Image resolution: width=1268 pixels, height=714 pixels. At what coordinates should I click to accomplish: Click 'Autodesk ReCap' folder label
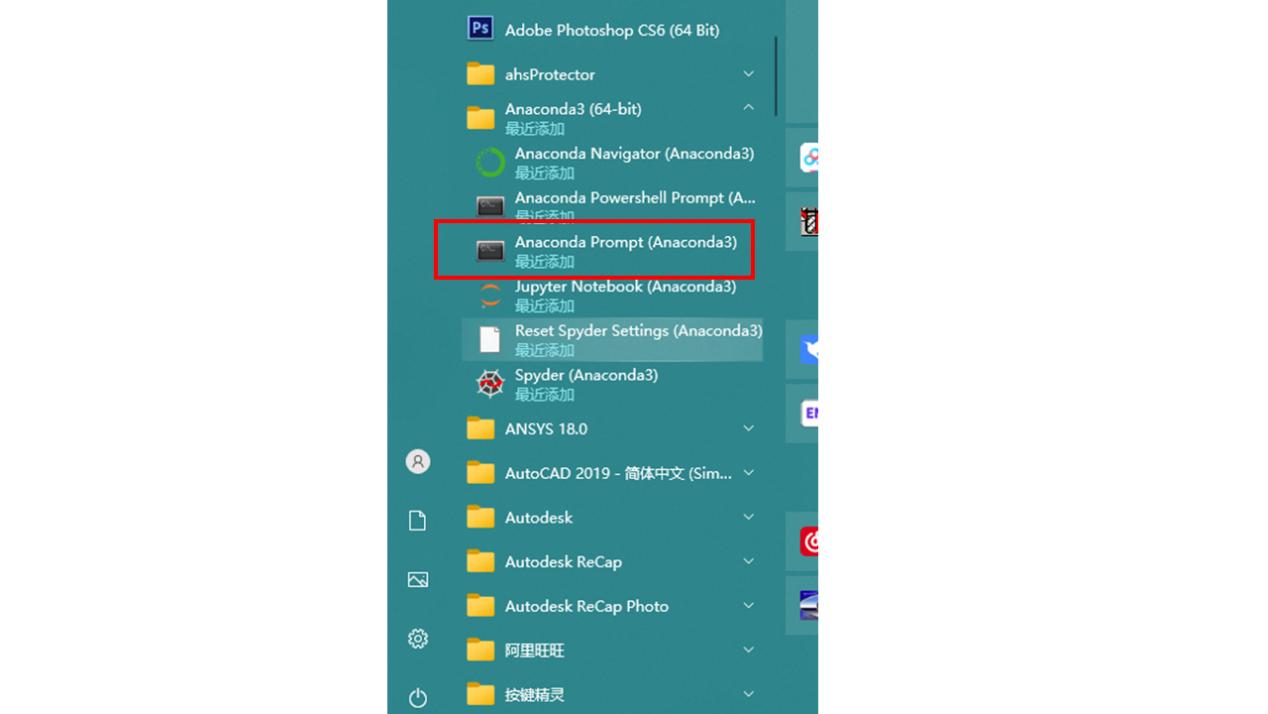563,562
